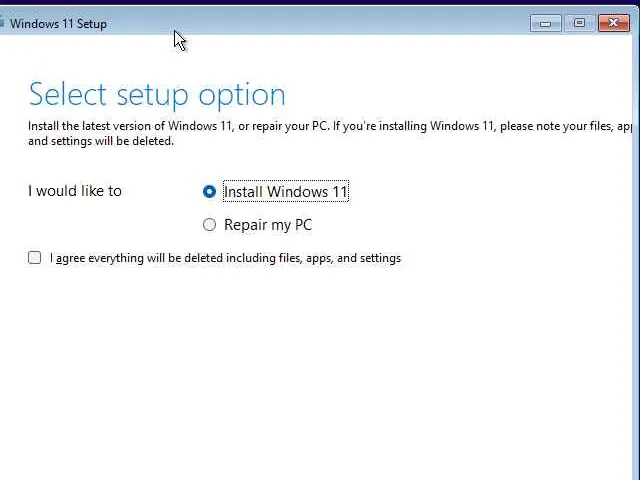Image resolution: width=640 pixels, height=480 pixels.
Task: Maximize the Windows 11 Setup window
Action: click(579, 23)
